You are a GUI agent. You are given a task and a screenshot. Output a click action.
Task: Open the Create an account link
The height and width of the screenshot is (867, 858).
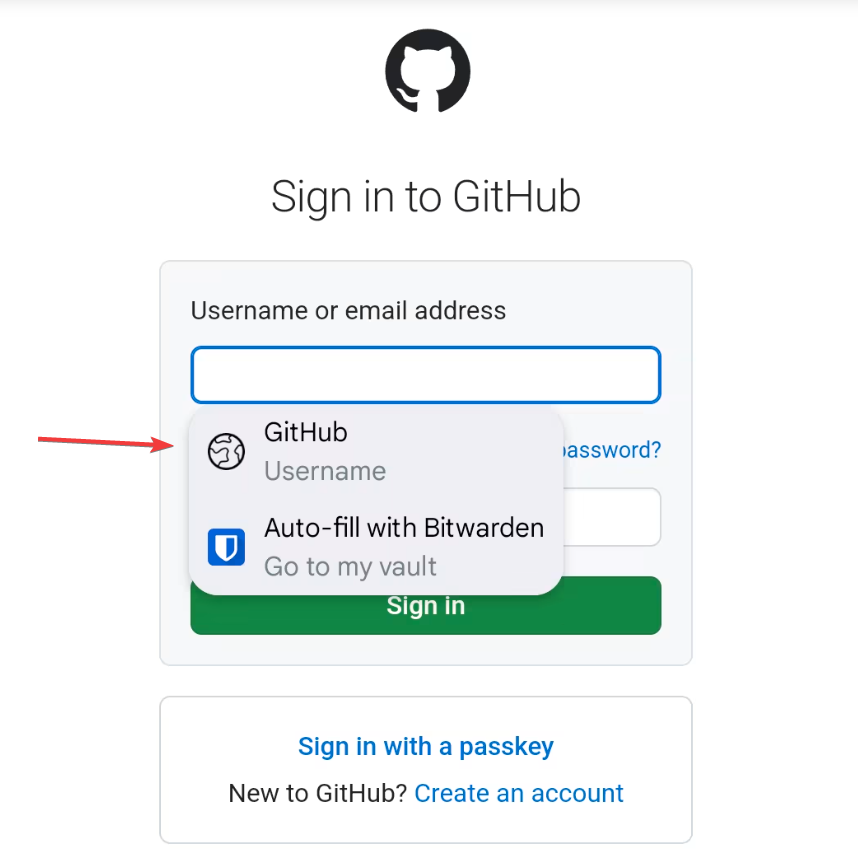519,793
